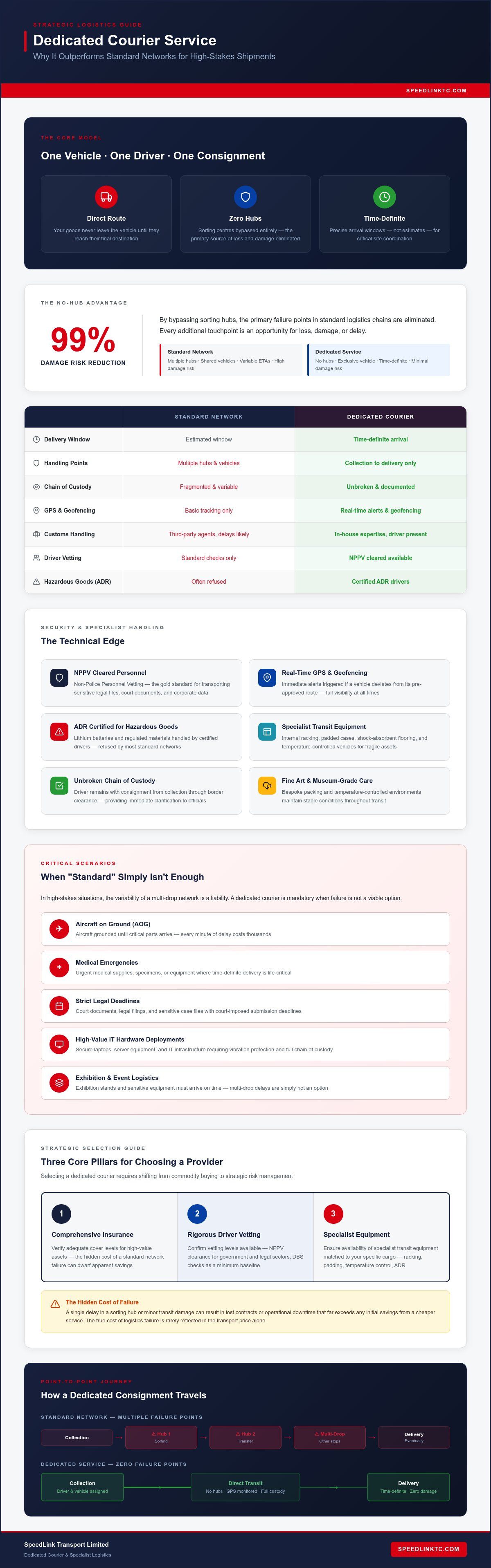491x1568 pixels.
Task: Click the blue shield icon above Zero Hubs
Action: [x=245, y=197]
